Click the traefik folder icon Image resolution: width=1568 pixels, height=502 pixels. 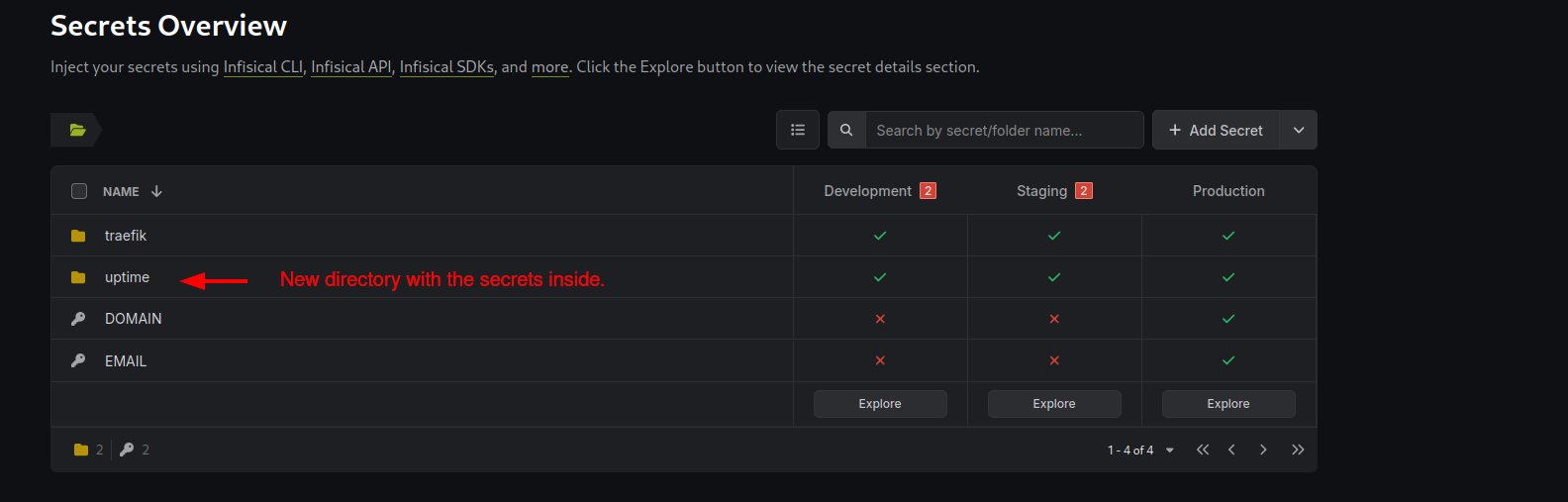point(78,236)
